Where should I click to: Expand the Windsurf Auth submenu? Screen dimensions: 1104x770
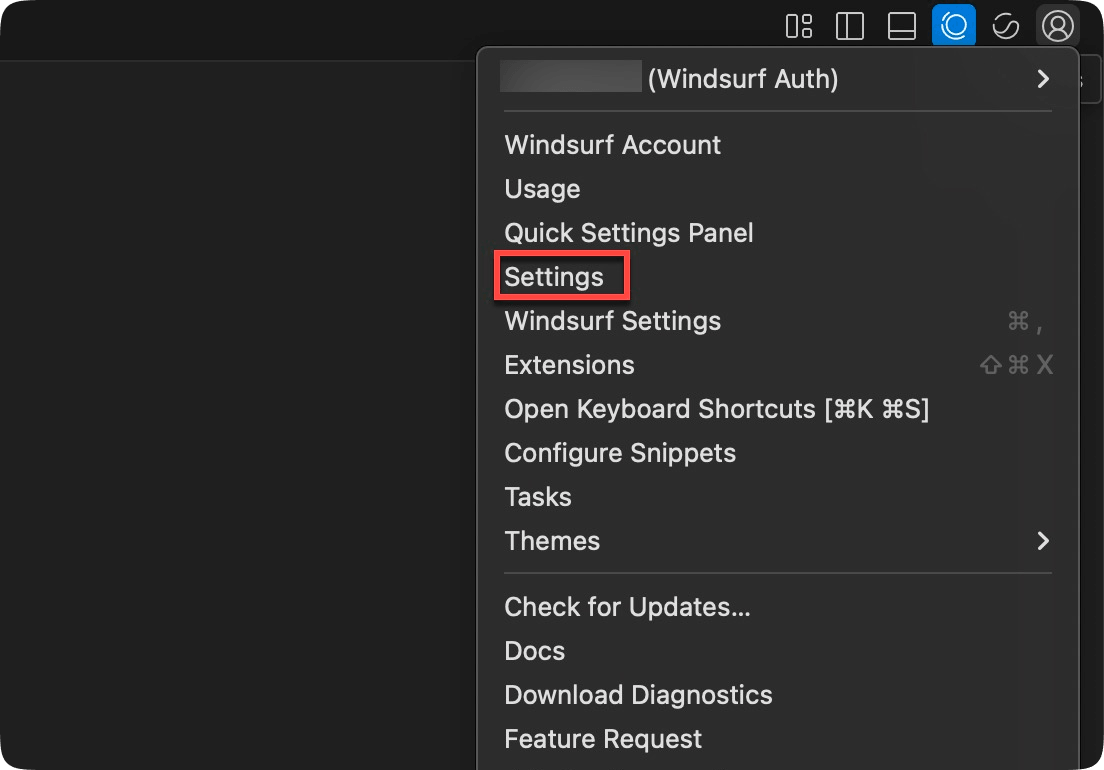[x=1043, y=79]
